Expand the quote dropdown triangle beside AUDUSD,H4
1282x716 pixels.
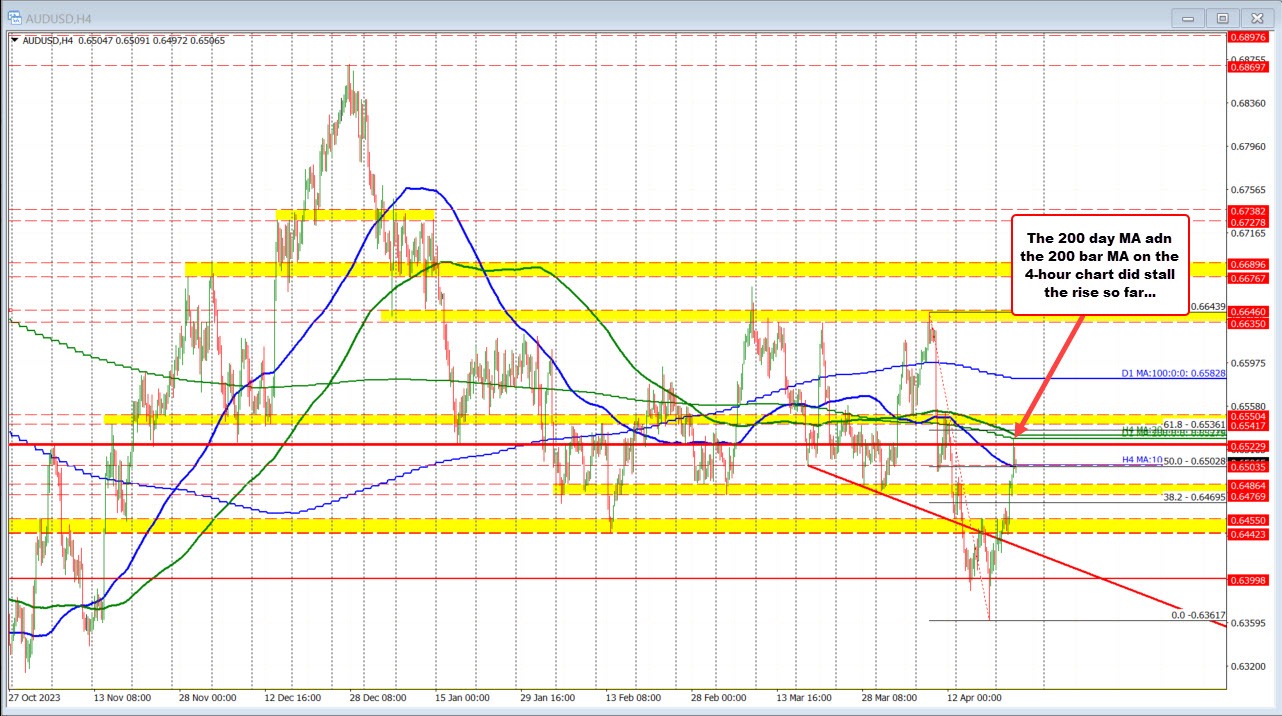click(16, 41)
